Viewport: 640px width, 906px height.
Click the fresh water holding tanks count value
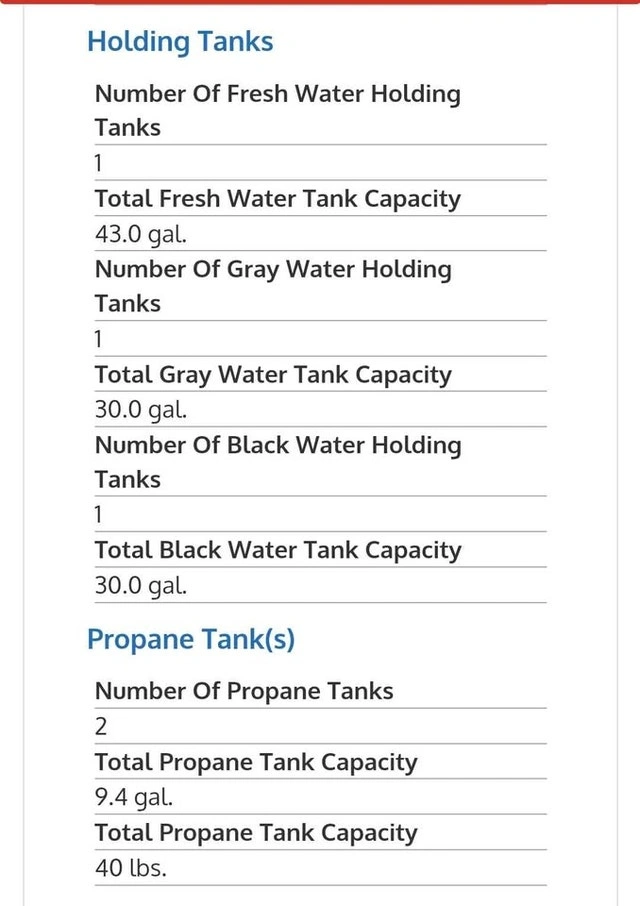pos(100,163)
